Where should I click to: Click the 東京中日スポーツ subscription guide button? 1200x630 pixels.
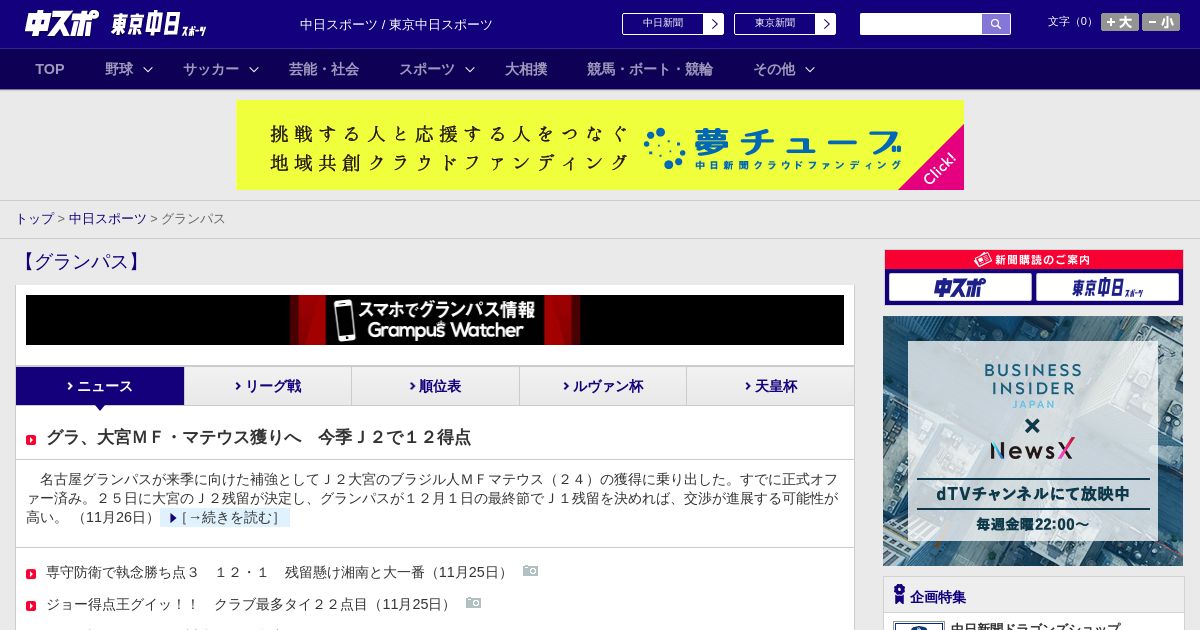click(1108, 288)
